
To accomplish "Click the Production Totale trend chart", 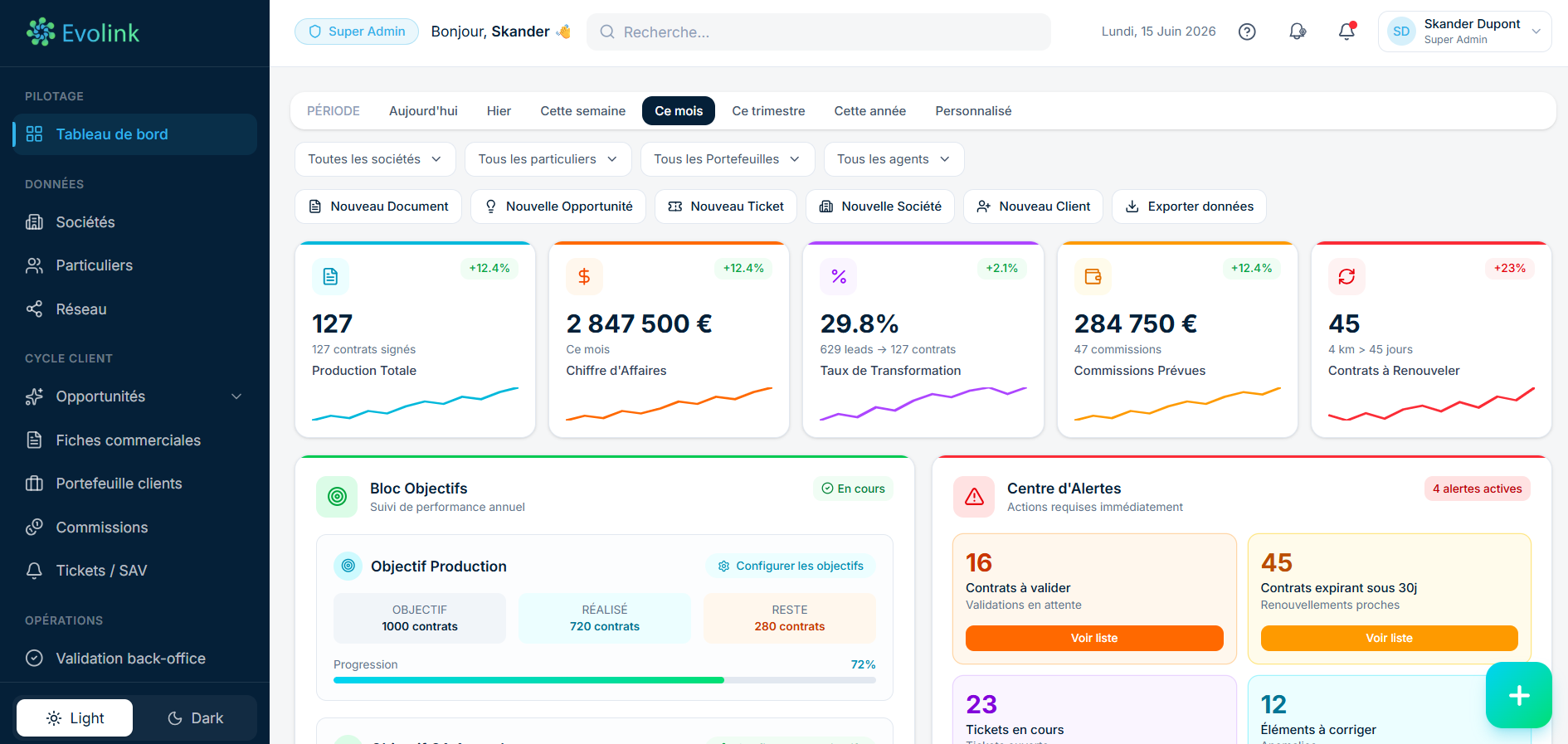I will (x=415, y=403).
